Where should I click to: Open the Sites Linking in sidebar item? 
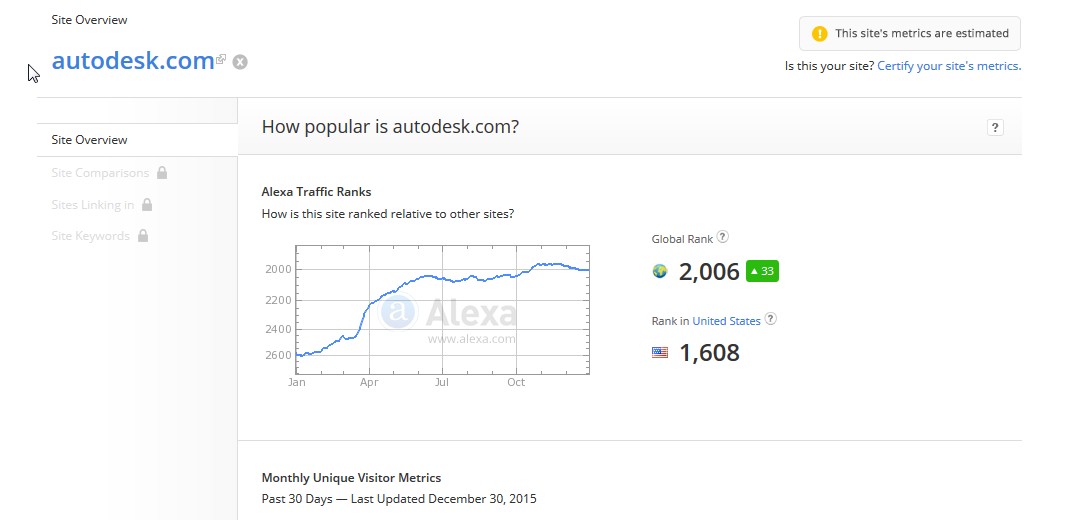(x=92, y=205)
